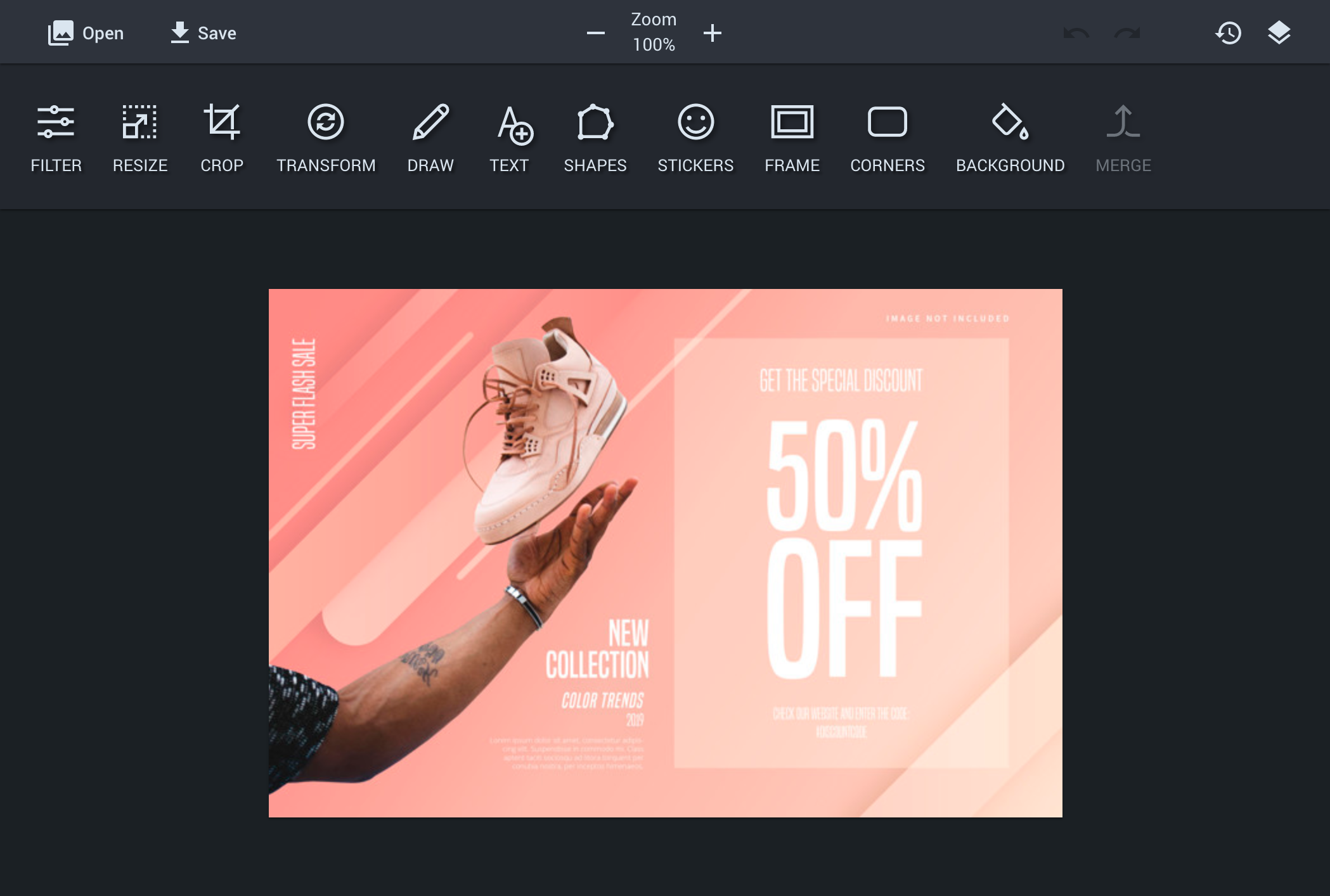Click the Open image button
Image resolution: width=1330 pixels, height=896 pixels.
point(86,33)
